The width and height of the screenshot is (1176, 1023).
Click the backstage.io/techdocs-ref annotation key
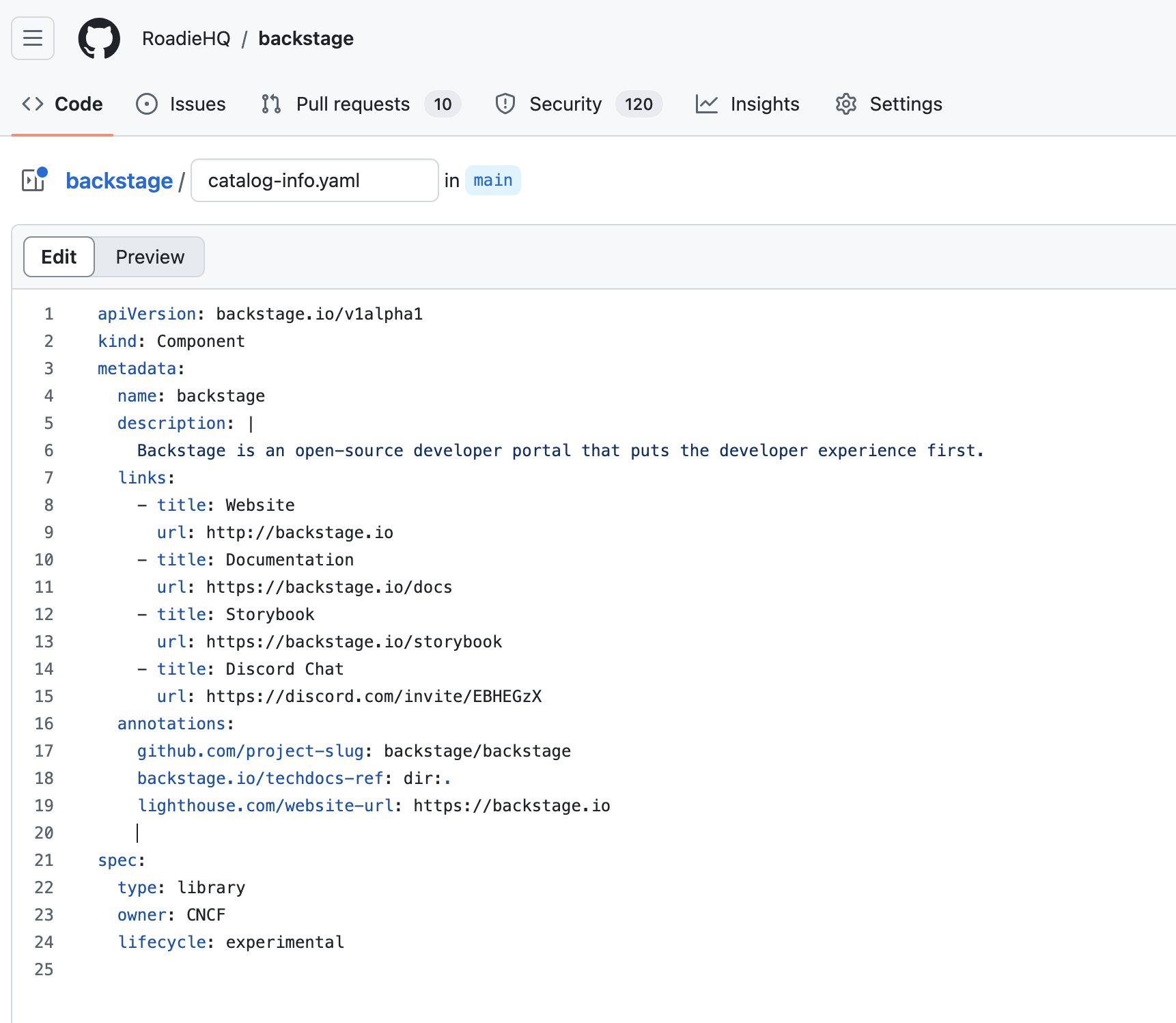[x=260, y=779]
